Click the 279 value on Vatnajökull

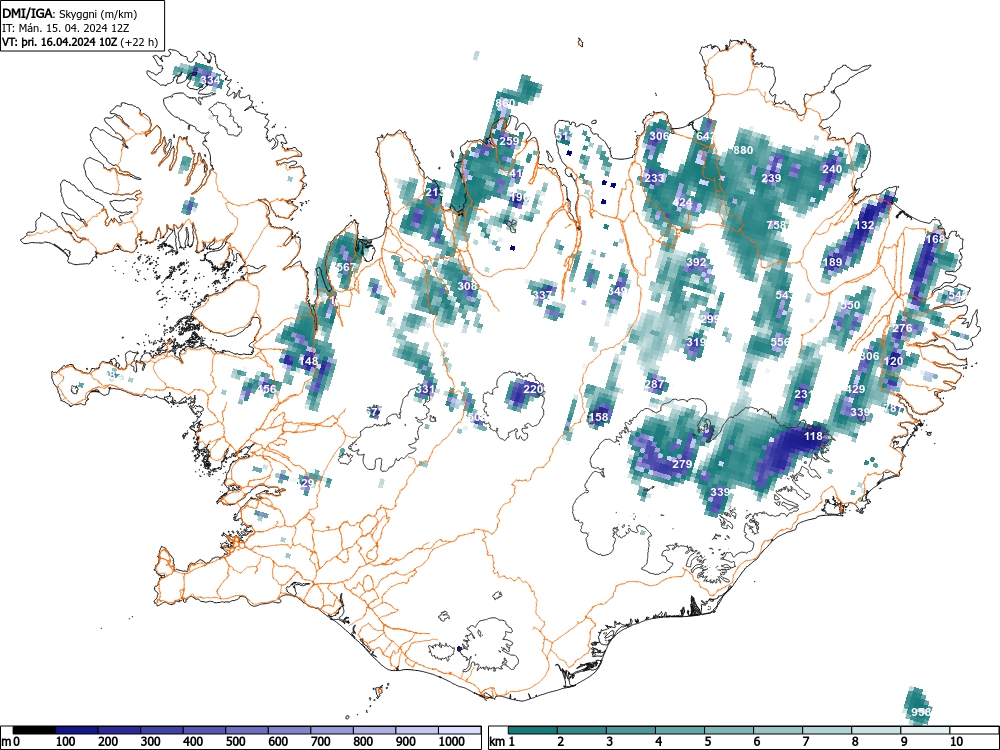[x=682, y=464]
